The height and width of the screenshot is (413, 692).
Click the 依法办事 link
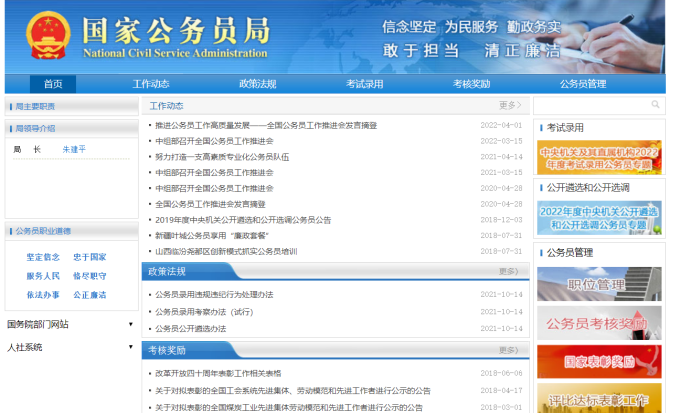[x=43, y=295]
